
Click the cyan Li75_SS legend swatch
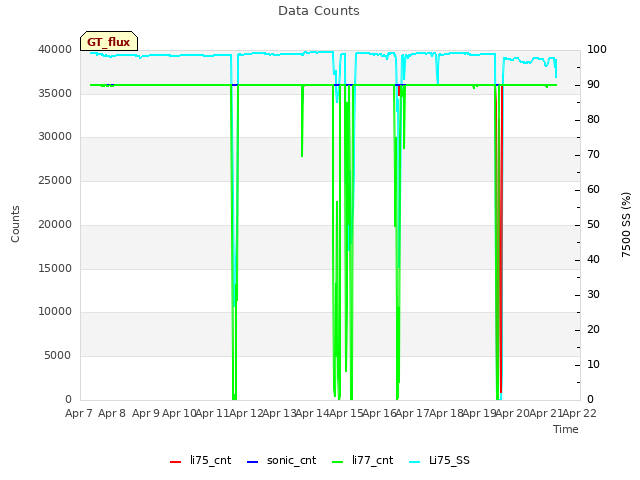pyautogui.click(x=414, y=462)
